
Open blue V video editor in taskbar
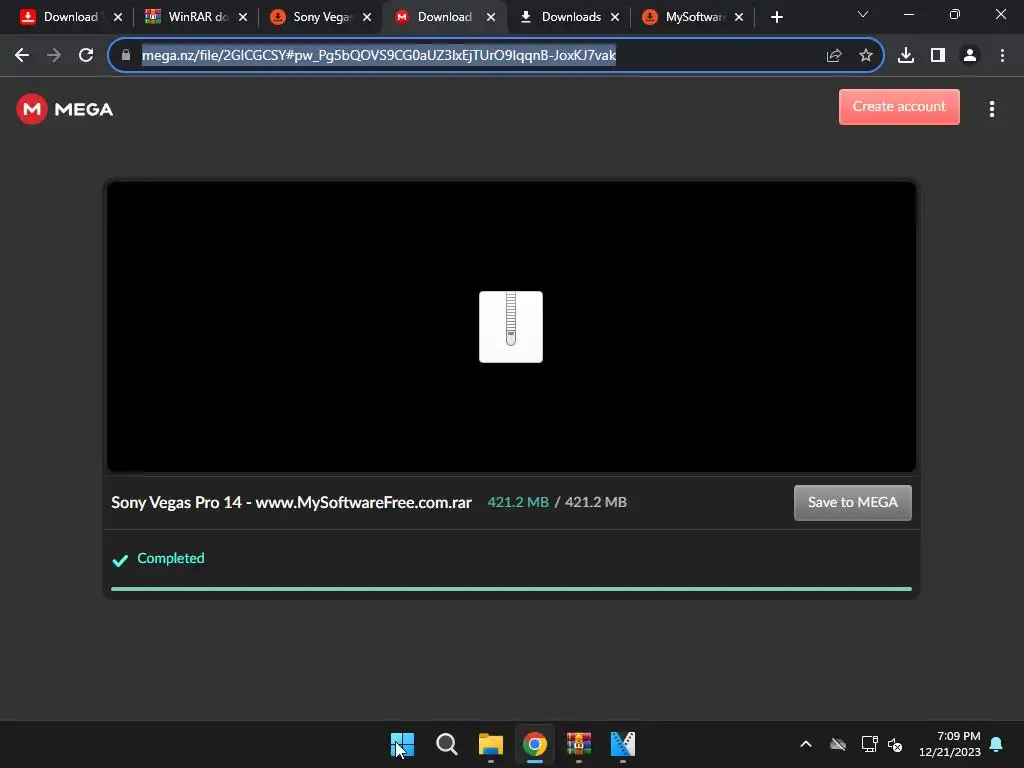(x=622, y=744)
